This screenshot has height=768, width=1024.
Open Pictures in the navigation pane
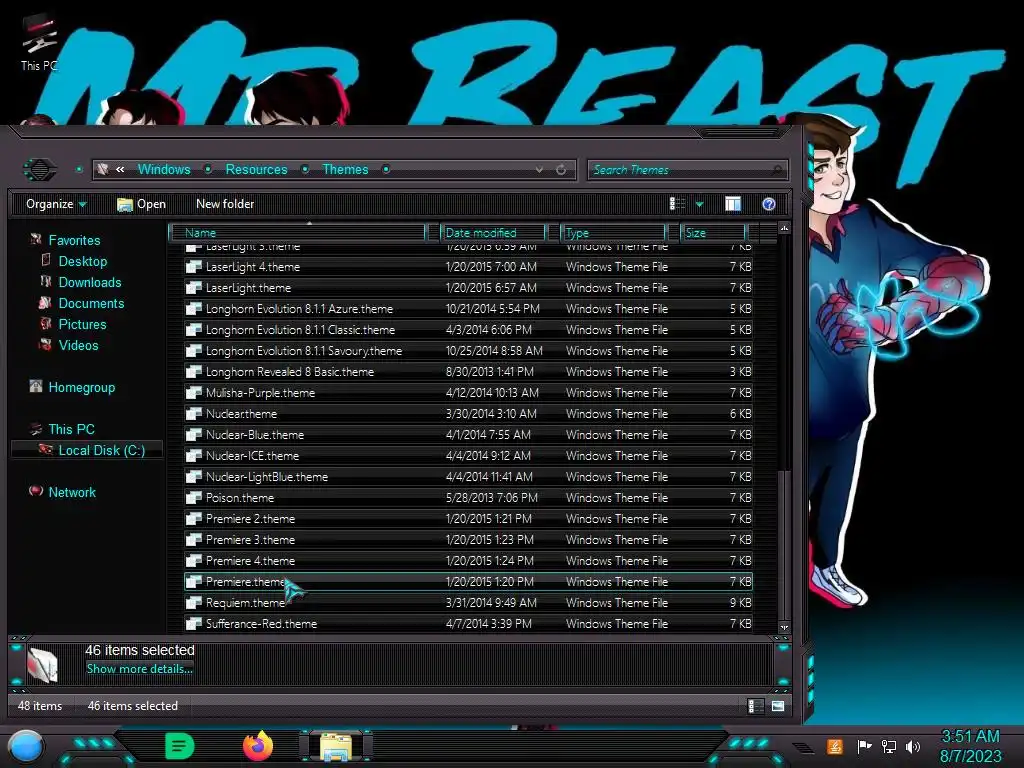(x=82, y=324)
